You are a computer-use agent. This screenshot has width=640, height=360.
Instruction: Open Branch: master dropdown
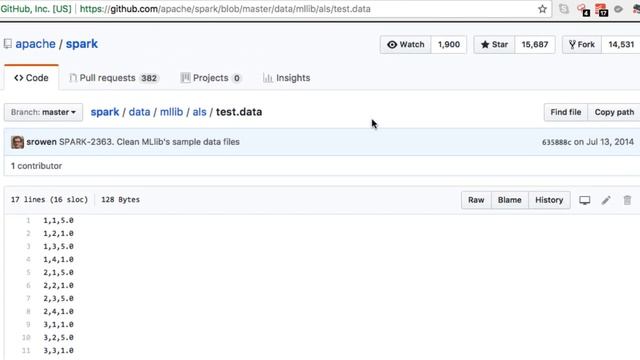pos(43,112)
